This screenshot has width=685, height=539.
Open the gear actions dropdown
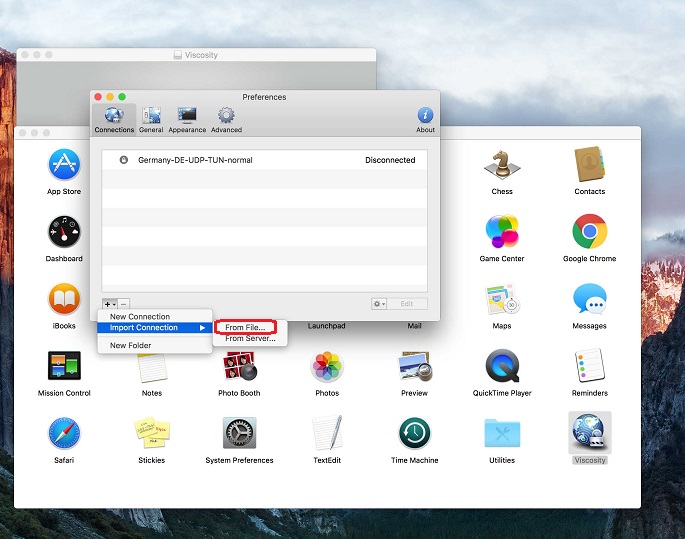pyautogui.click(x=378, y=303)
